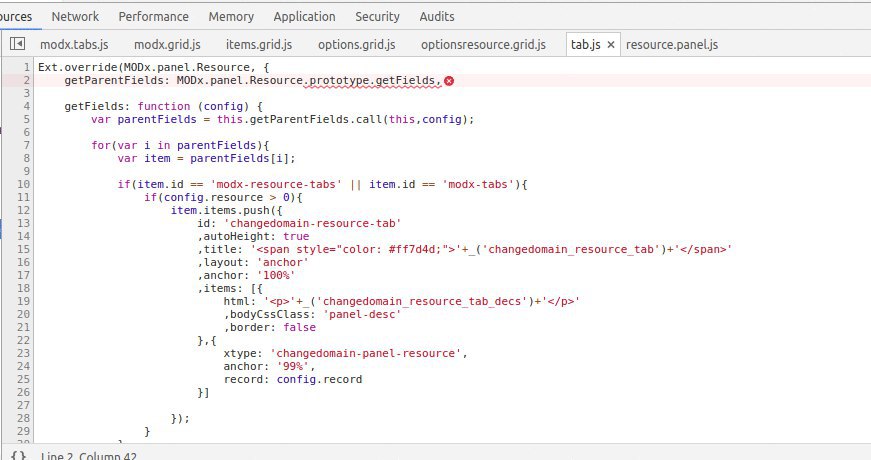871x460 pixels.
Task: Click 'var item = parentFields[i];' line
Action: coord(206,158)
